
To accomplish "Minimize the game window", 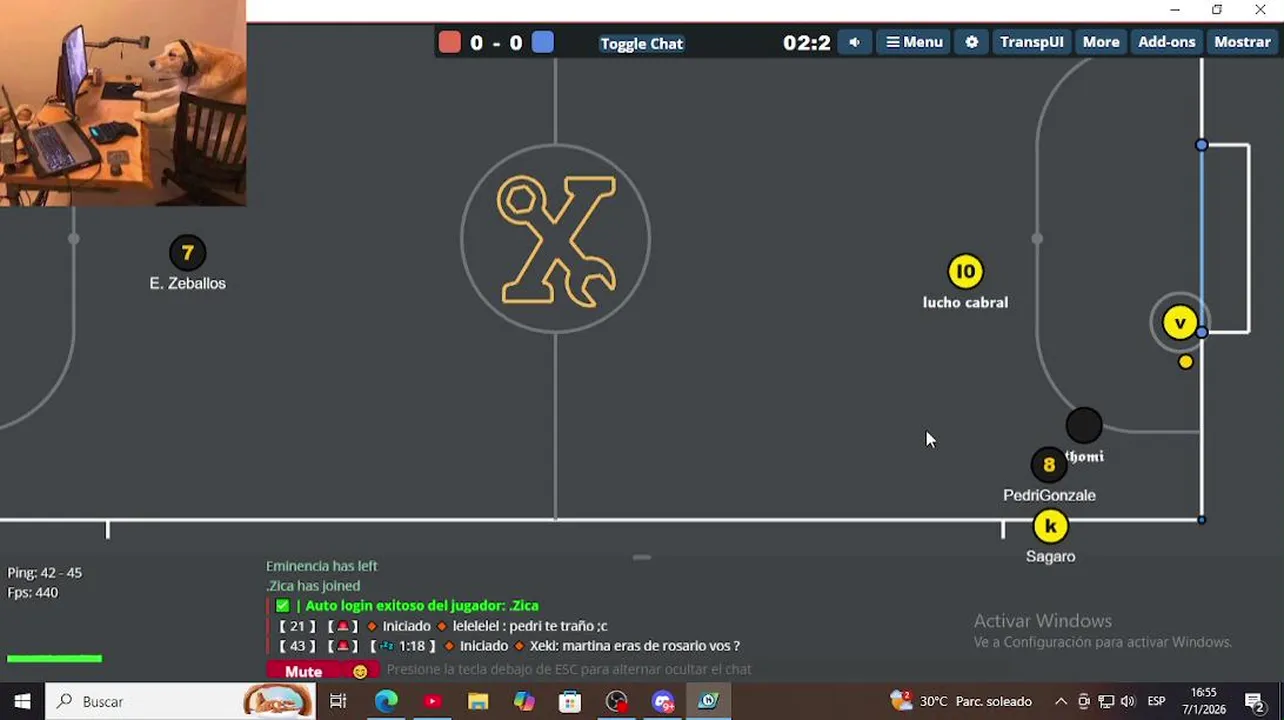I will point(1175,10).
